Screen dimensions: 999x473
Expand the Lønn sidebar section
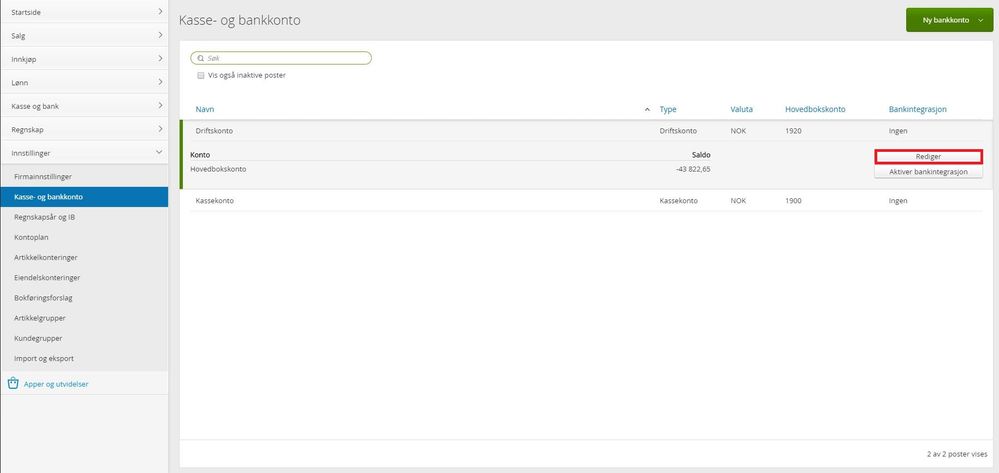pos(84,82)
